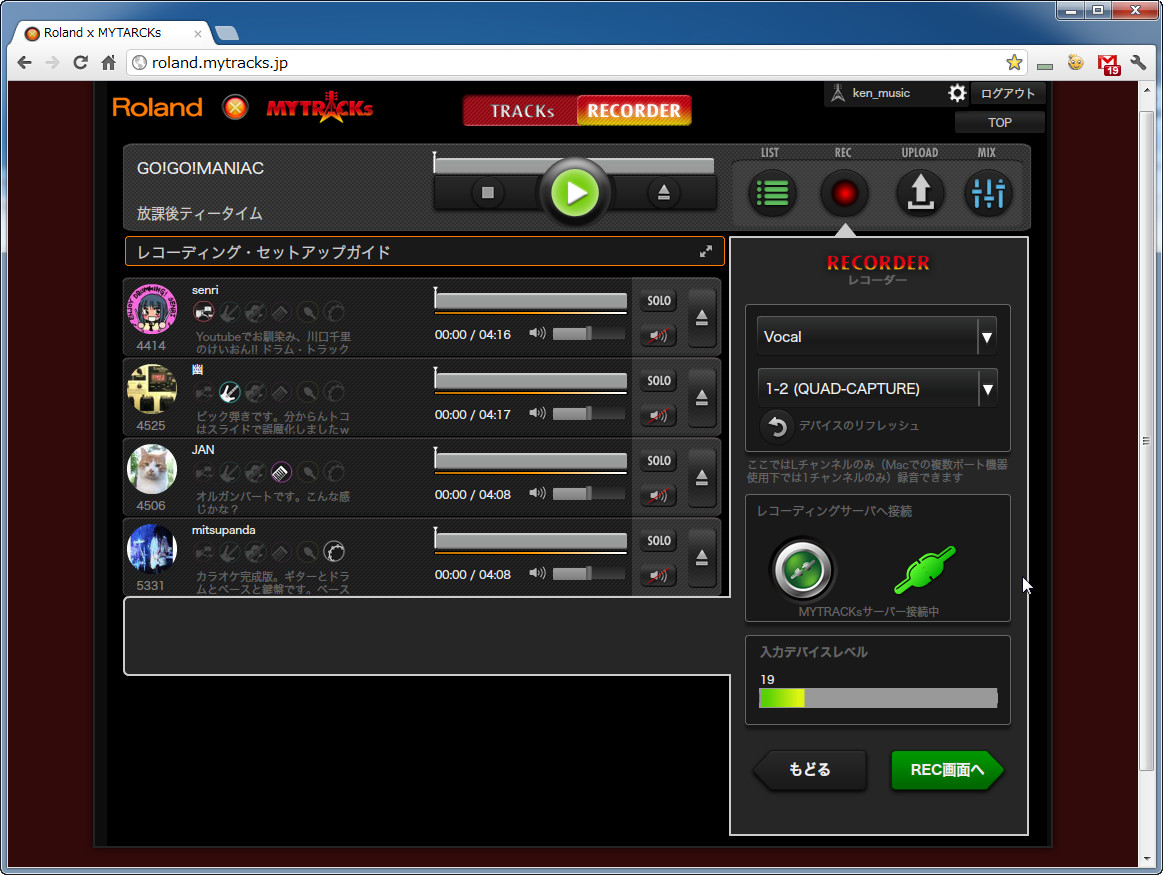
Task: Toggle SOLO on mitsupanda's track
Action: pyautogui.click(x=659, y=541)
